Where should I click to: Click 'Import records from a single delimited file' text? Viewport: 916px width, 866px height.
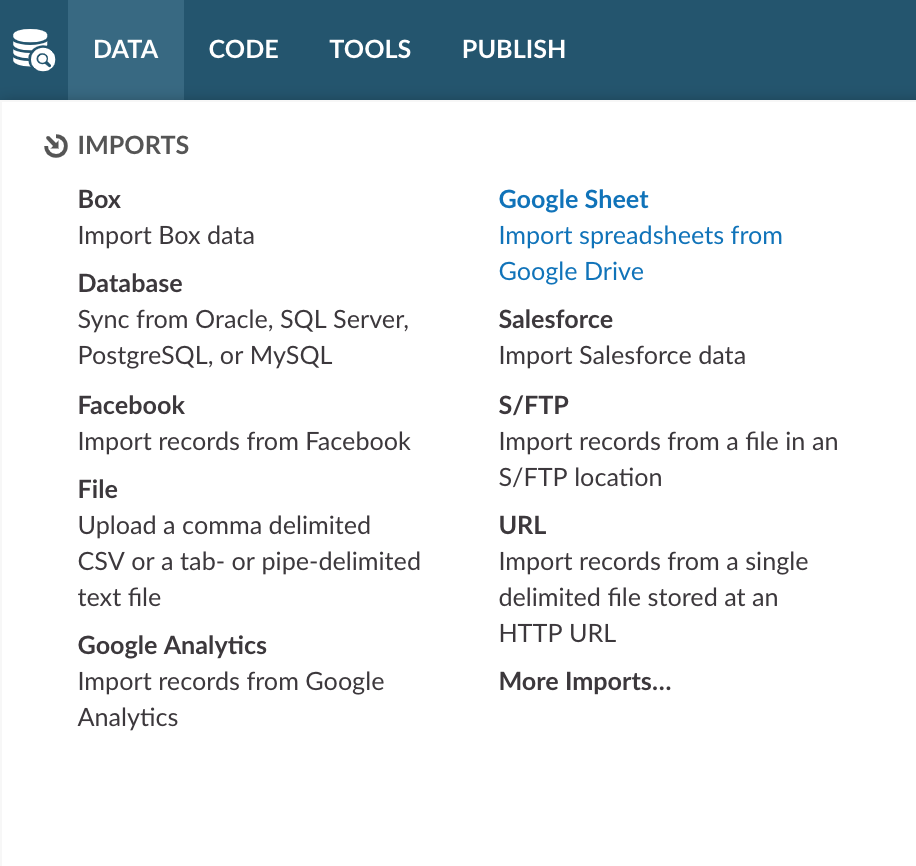[654, 598]
